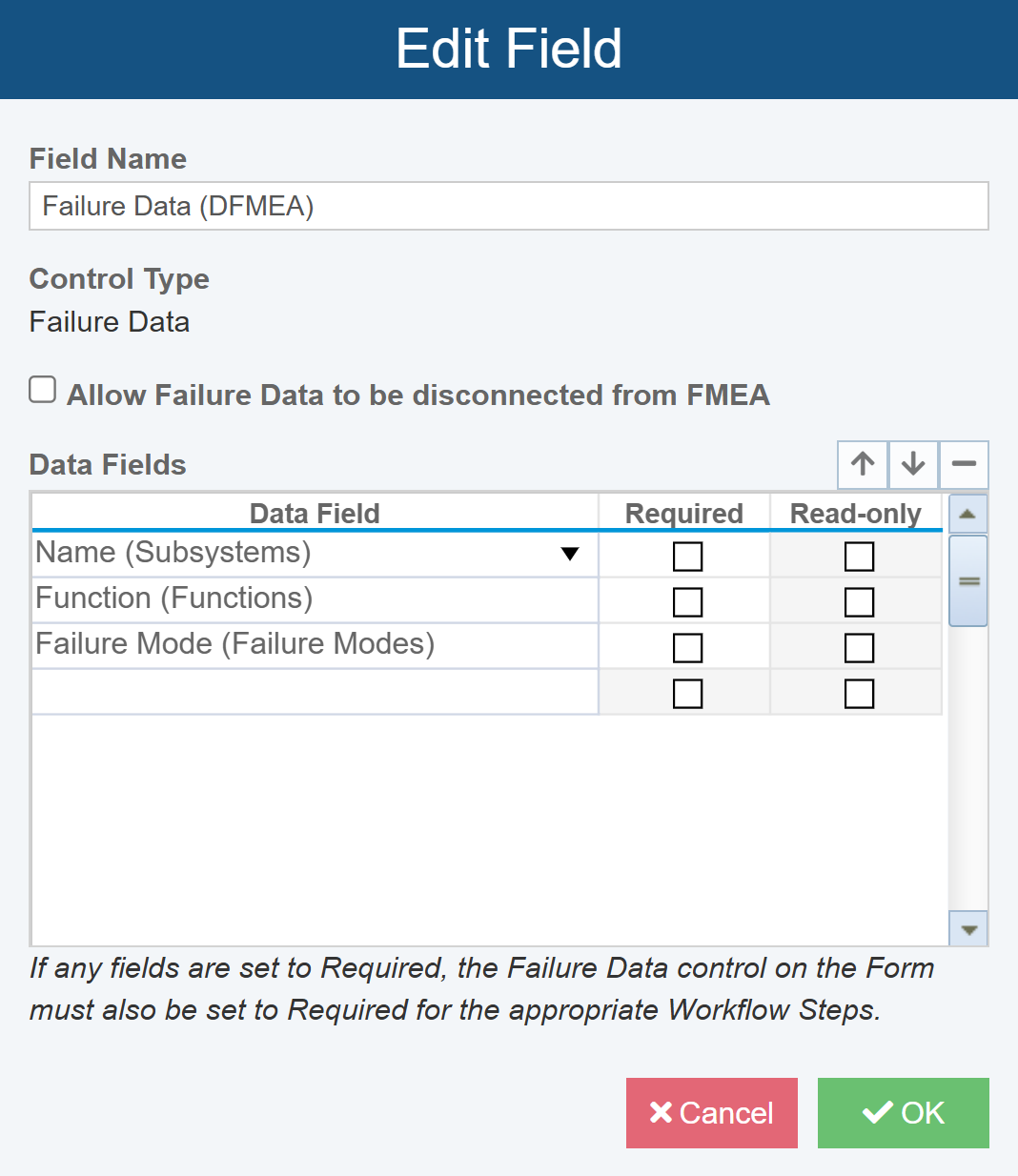Select the Function (Functions) data field cell
1018x1176 pixels.
point(315,599)
